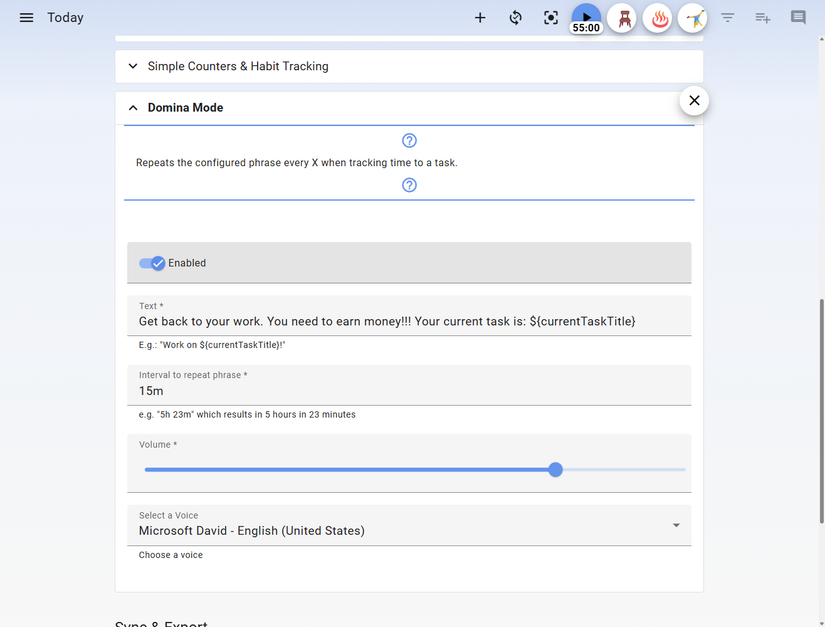Open the hamburger navigation menu
Image resolution: width=825 pixels, height=627 pixels.
point(26,16)
